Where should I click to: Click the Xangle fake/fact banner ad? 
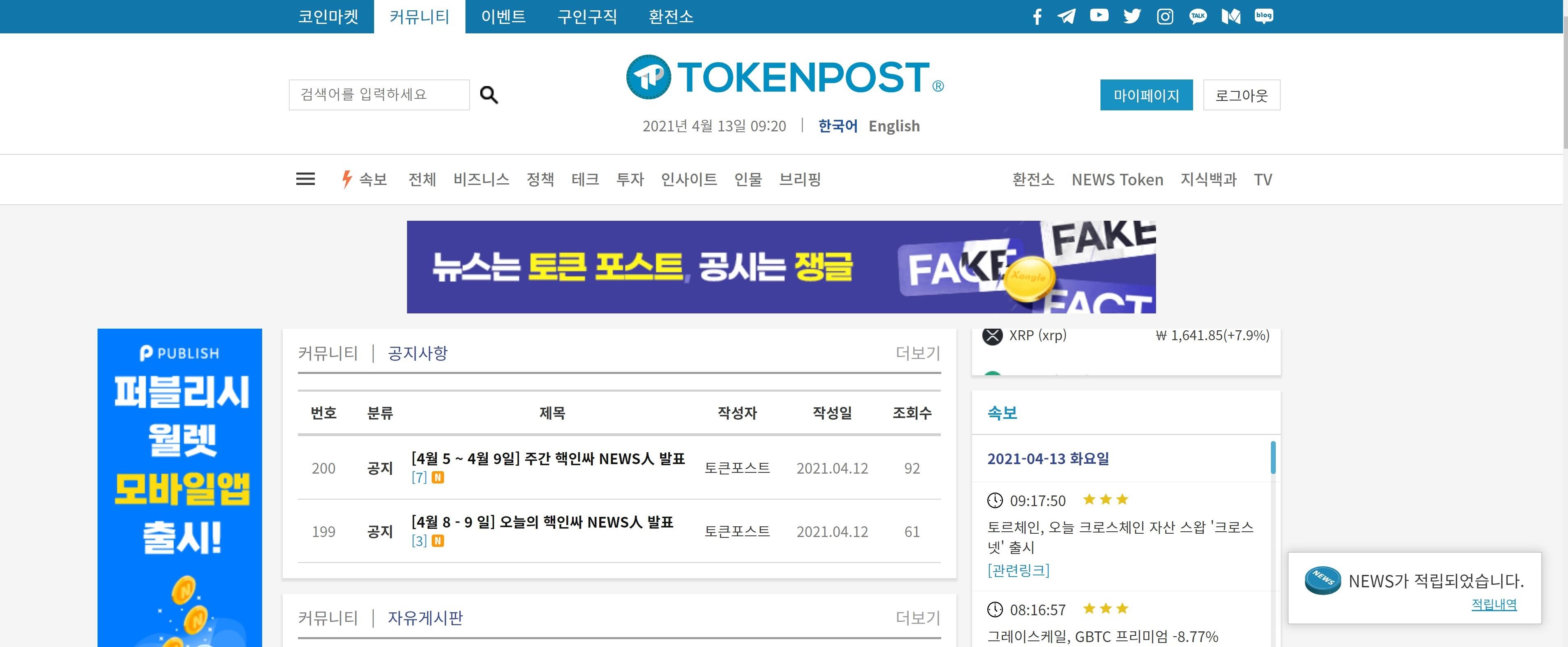(781, 267)
